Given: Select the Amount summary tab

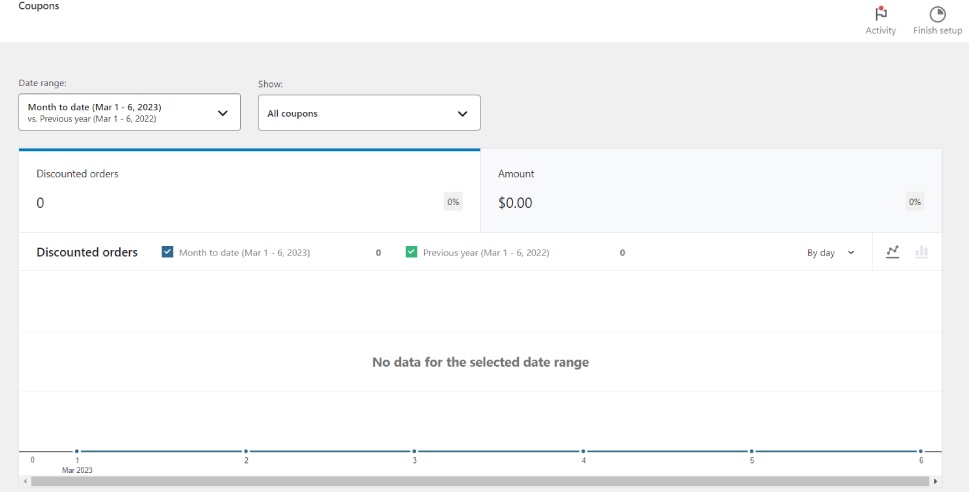Looking at the screenshot, I should click(x=710, y=191).
